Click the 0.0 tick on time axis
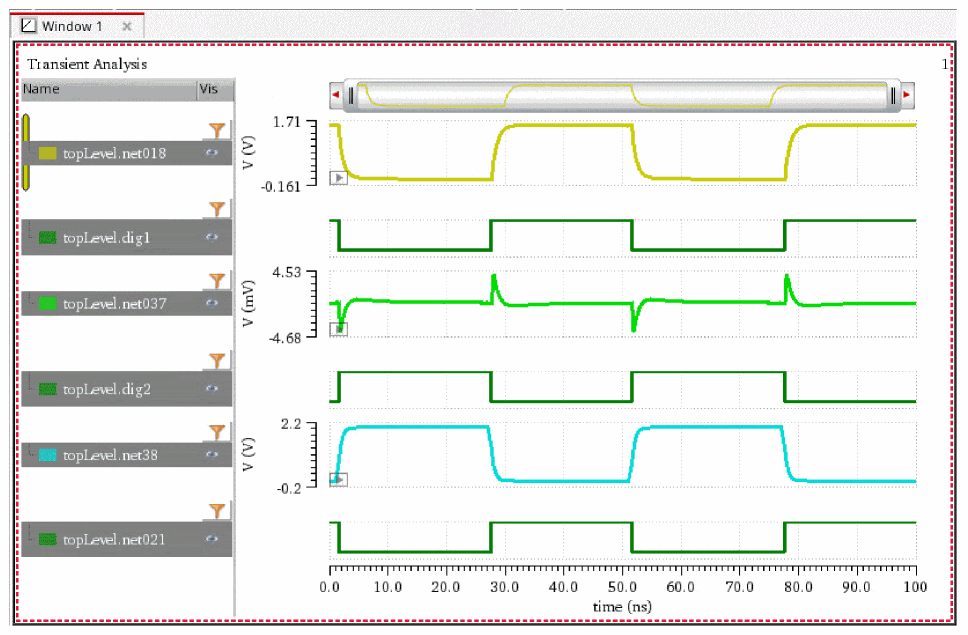968x635 pixels. (x=330, y=587)
